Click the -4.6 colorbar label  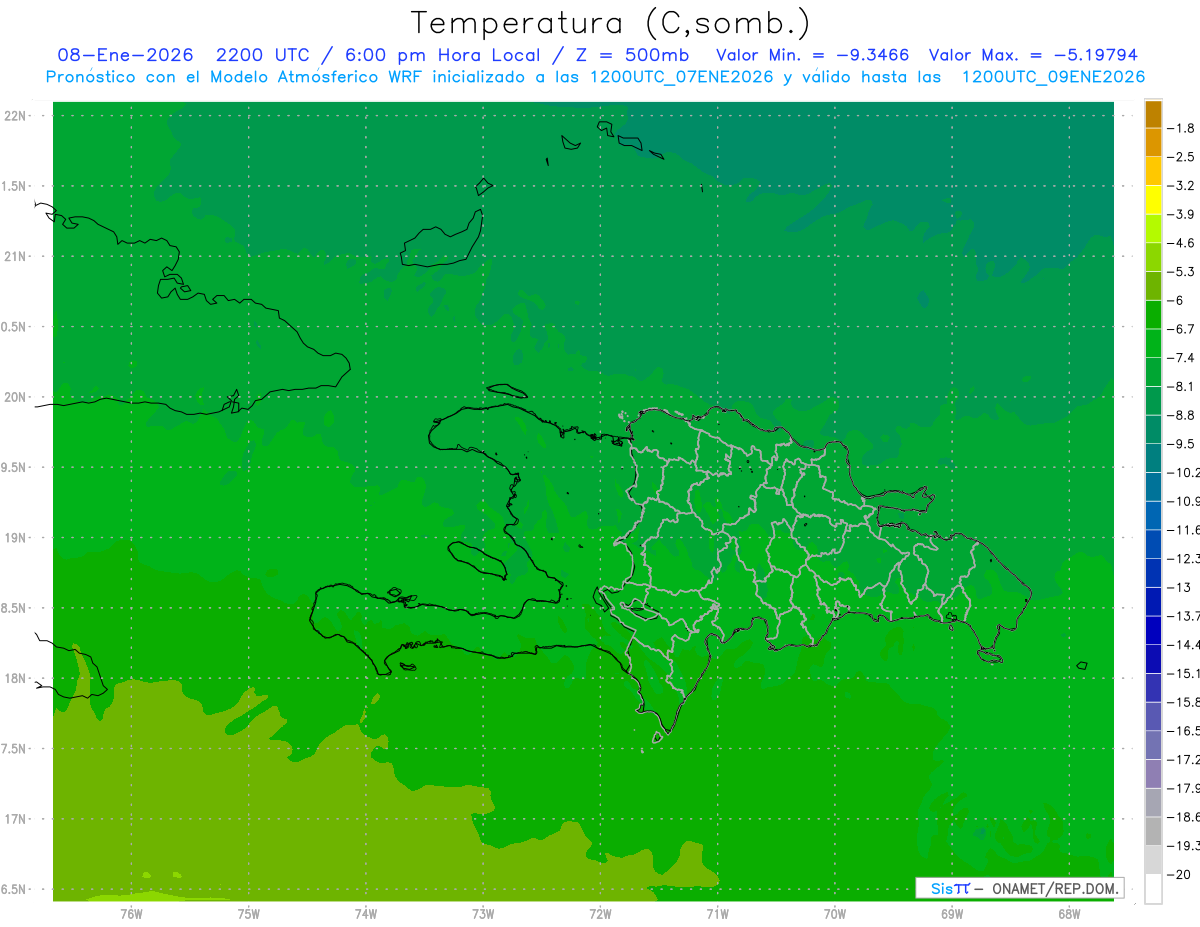coord(1181,243)
